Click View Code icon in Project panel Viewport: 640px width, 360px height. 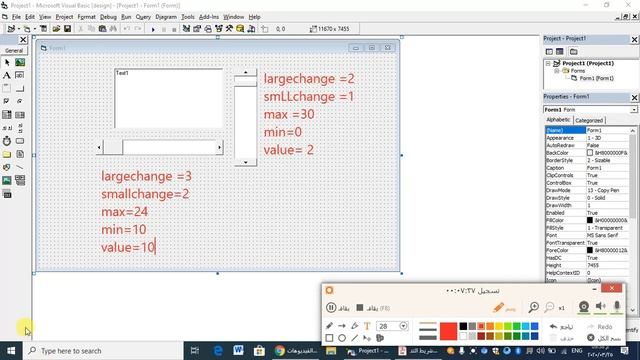549,51
